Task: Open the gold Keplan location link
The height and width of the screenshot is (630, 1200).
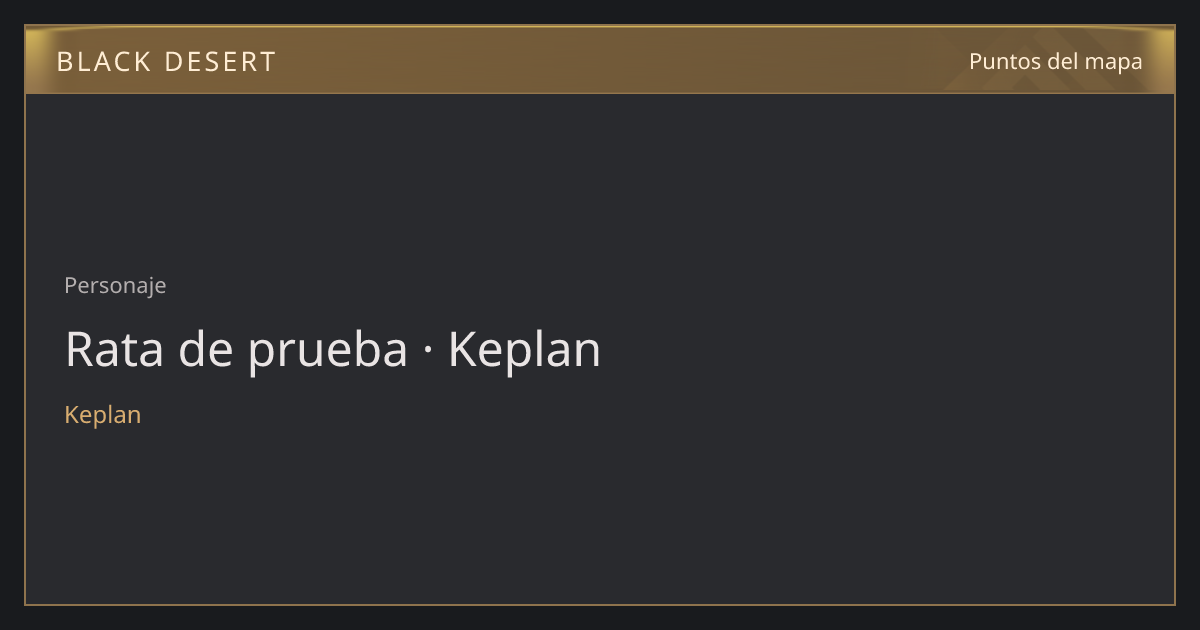Action: (x=102, y=415)
